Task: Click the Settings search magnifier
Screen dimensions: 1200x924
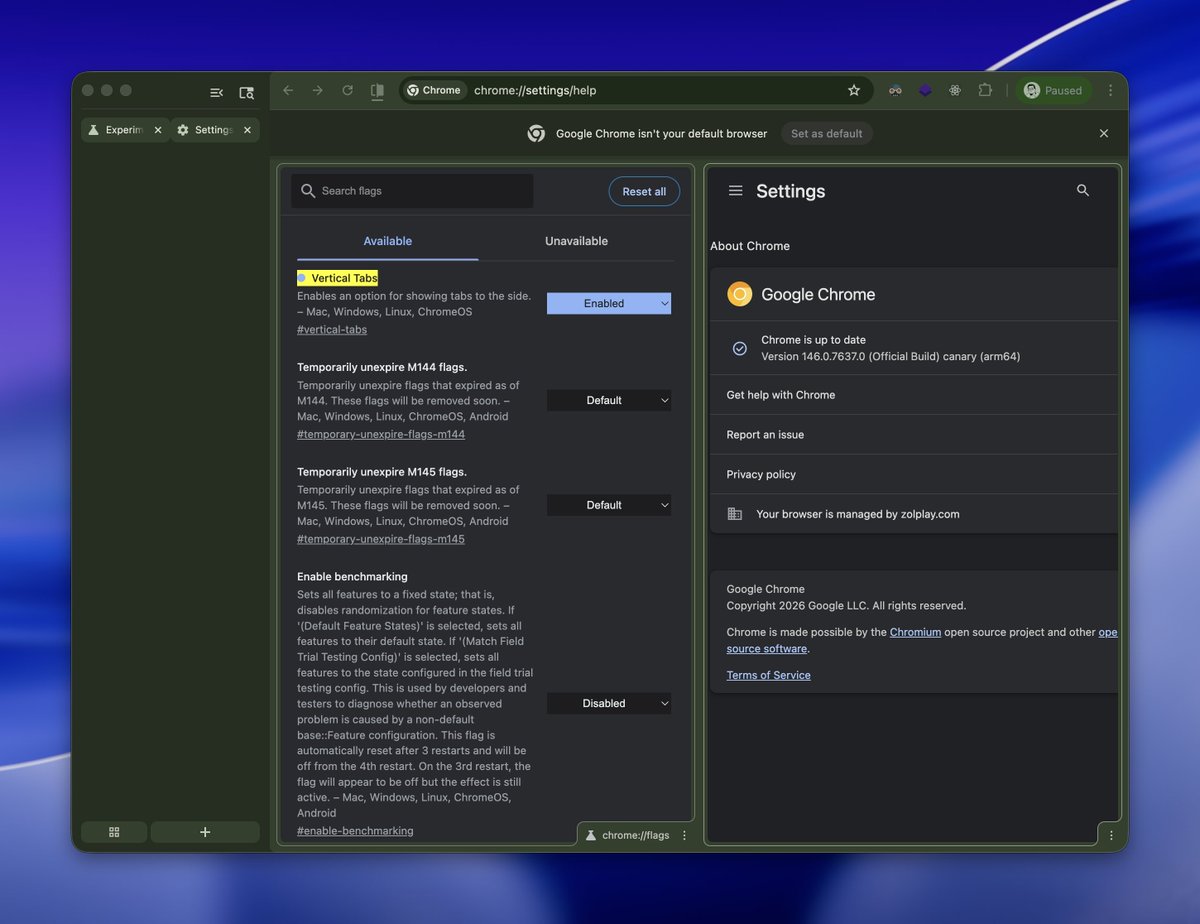Action: 1083,190
